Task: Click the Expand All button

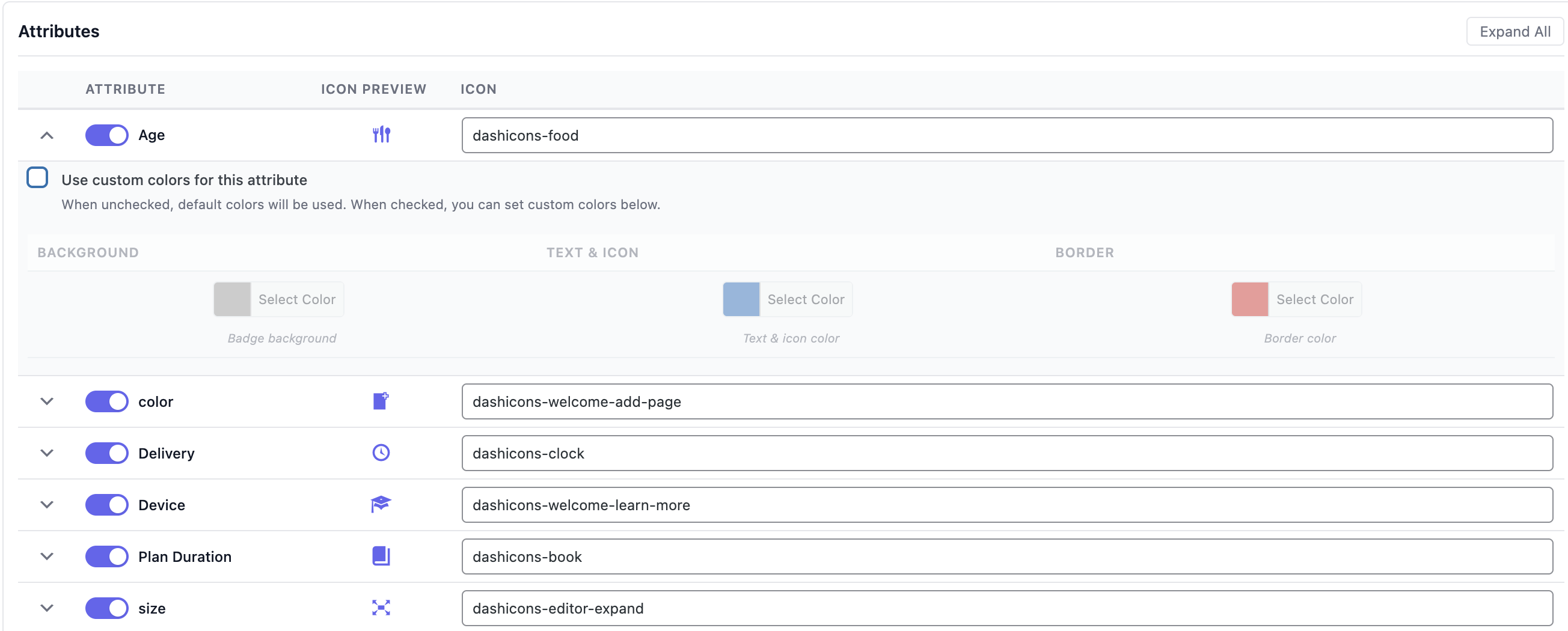Action: click(x=1515, y=31)
